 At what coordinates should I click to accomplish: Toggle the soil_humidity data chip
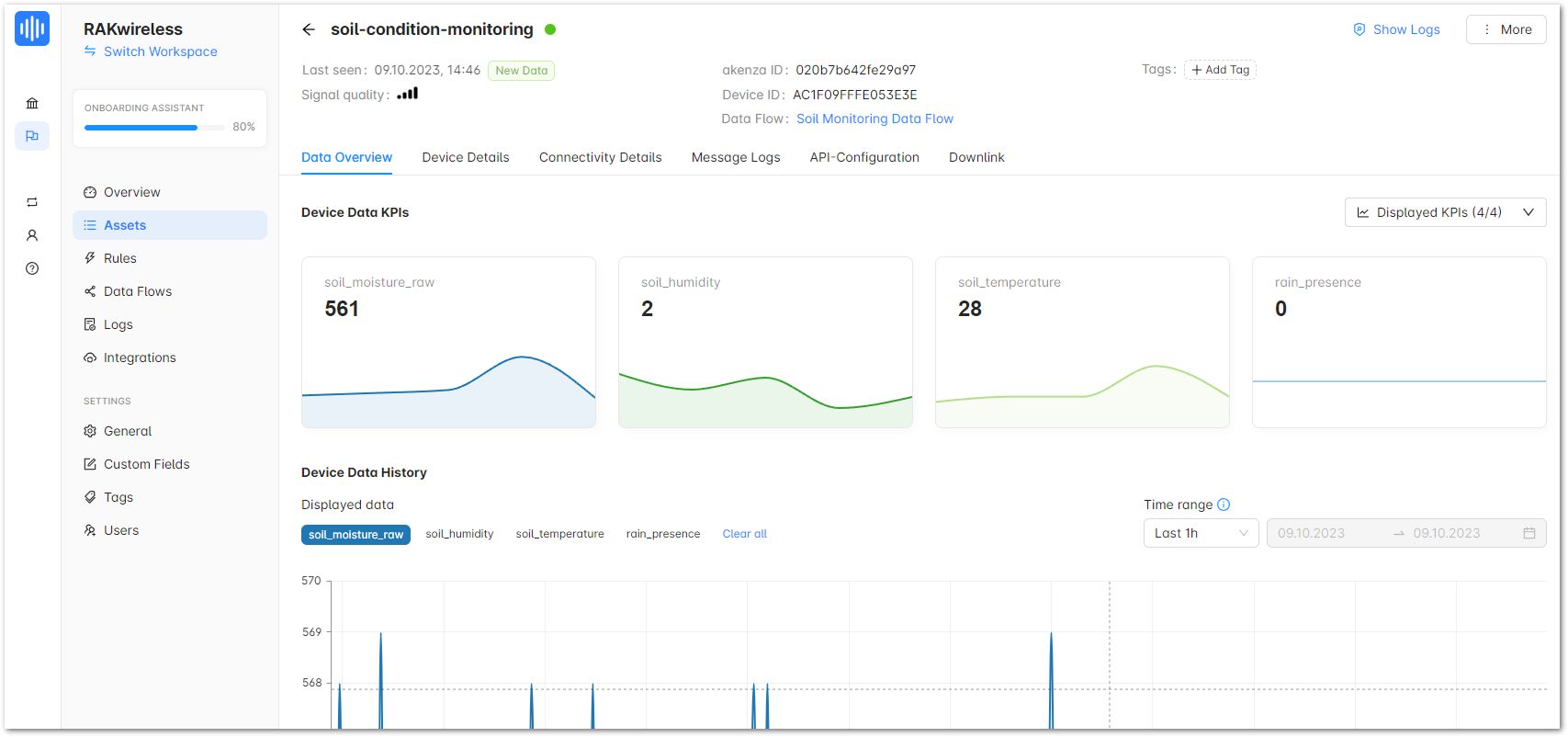pyautogui.click(x=459, y=534)
